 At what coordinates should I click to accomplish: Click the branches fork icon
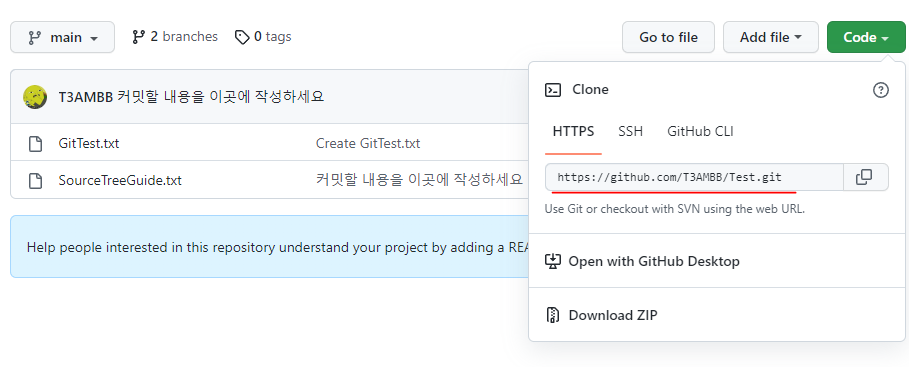click(x=138, y=37)
